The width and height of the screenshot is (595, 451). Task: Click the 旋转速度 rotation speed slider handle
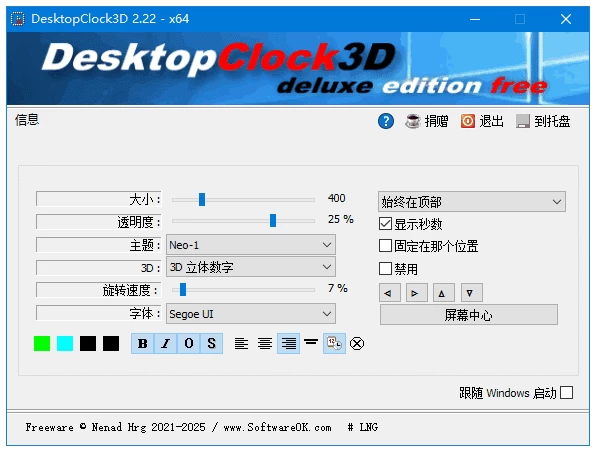coord(183,289)
